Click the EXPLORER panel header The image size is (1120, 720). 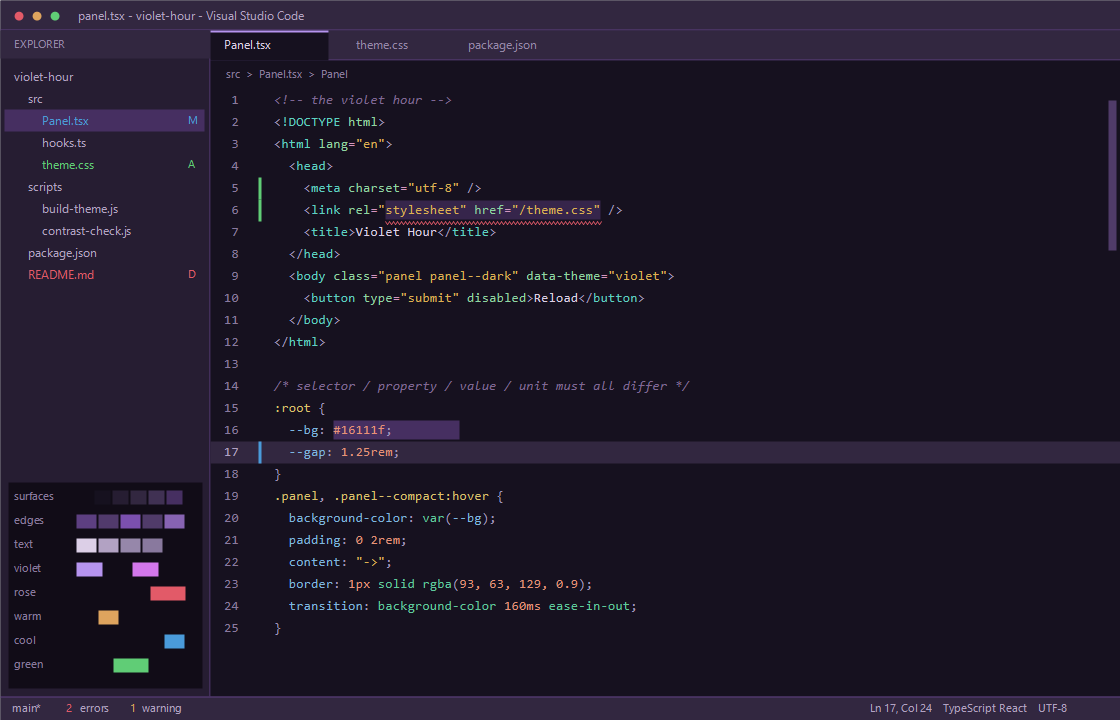pyautogui.click(x=39, y=44)
